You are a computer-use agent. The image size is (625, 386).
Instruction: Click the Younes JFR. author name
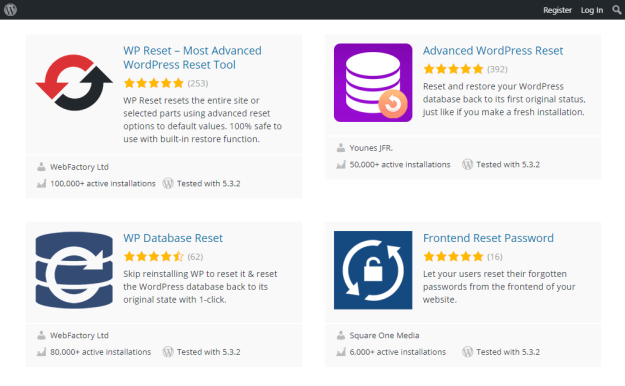pos(371,148)
